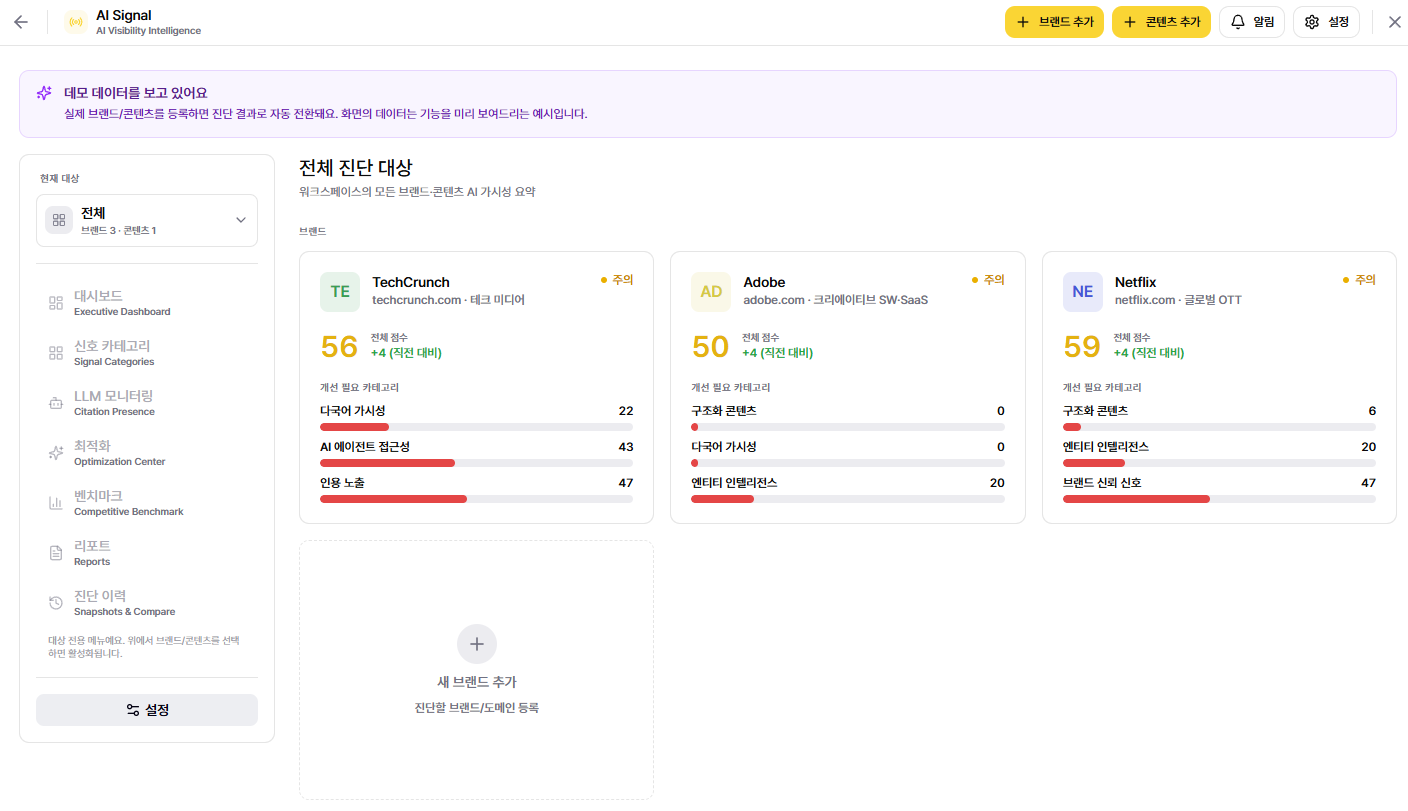Screen dimensions: 1408x811
Task: Click Netflix 구조화 콘텐츠 progress bar
Action: (1219, 427)
